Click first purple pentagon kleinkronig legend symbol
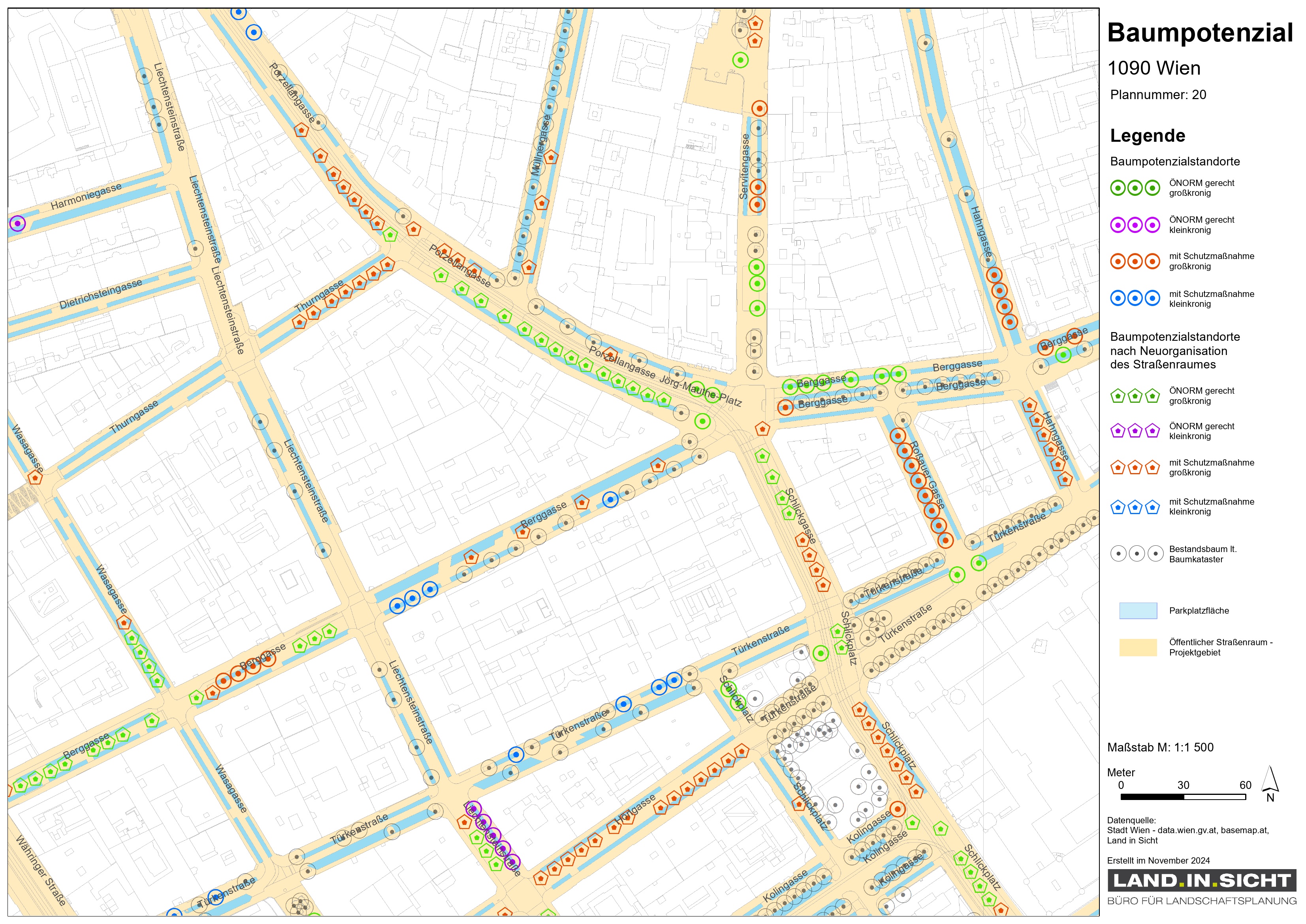Image resolution: width=1306 pixels, height=924 pixels. pos(1118,431)
